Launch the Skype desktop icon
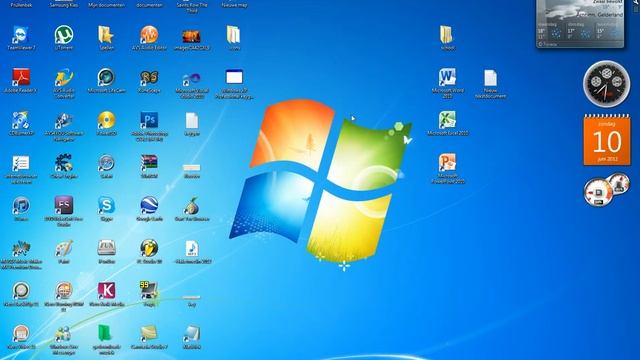The height and width of the screenshot is (360, 640). [106, 205]
